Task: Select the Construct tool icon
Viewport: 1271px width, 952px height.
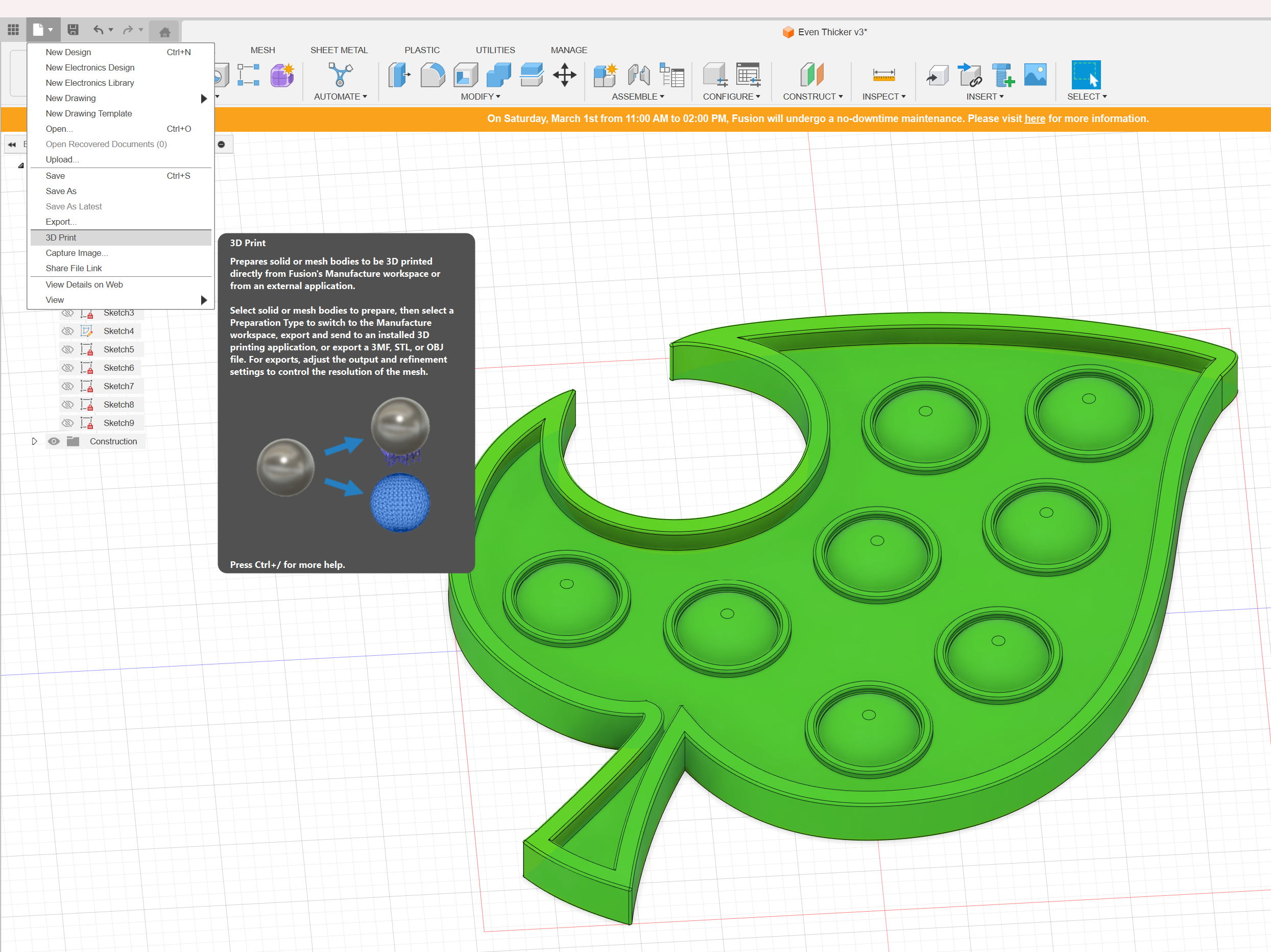Action: pyautogui.click(x=812, y=76)
